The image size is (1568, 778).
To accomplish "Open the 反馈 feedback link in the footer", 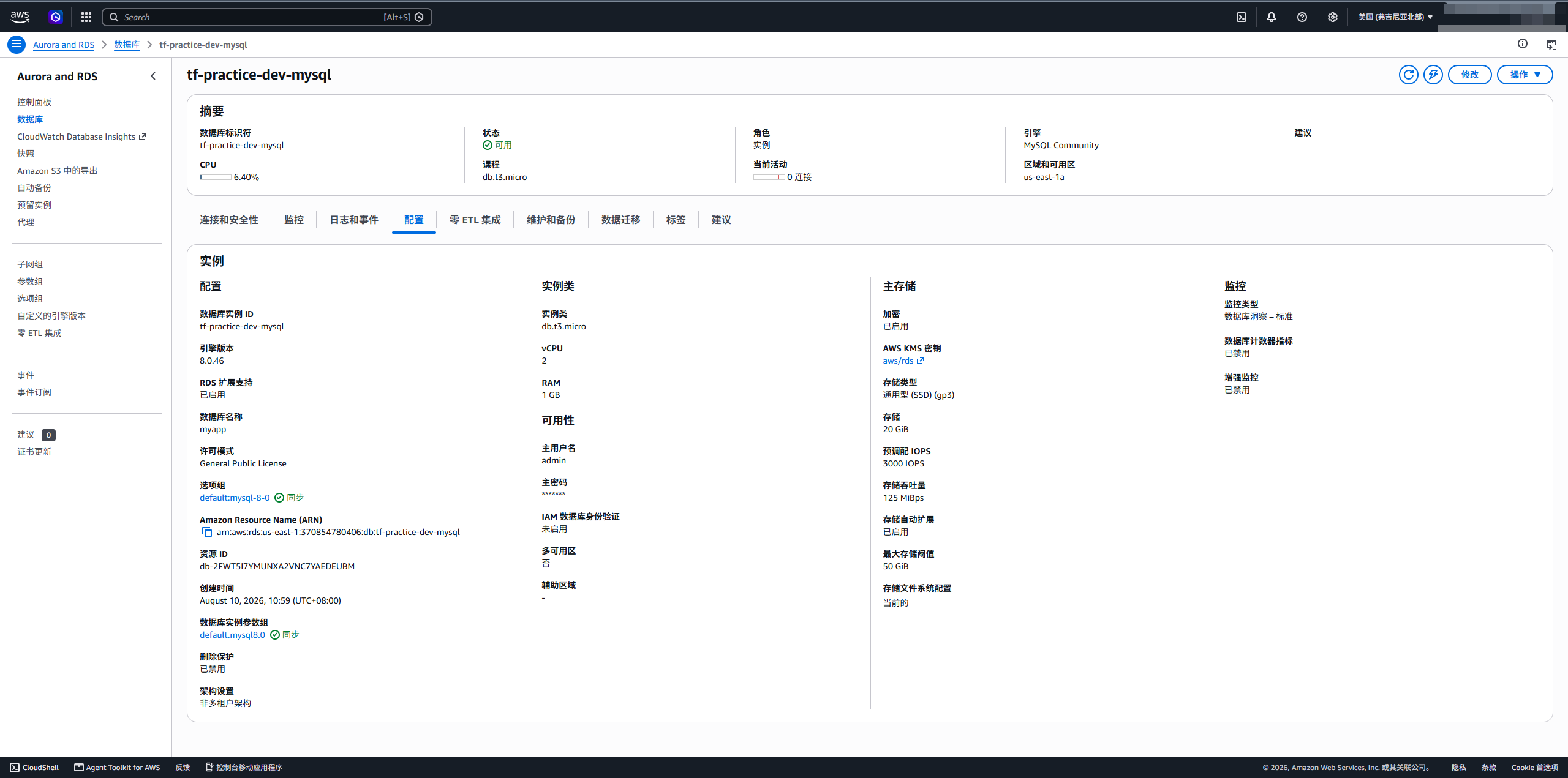I will coord(183,768).
